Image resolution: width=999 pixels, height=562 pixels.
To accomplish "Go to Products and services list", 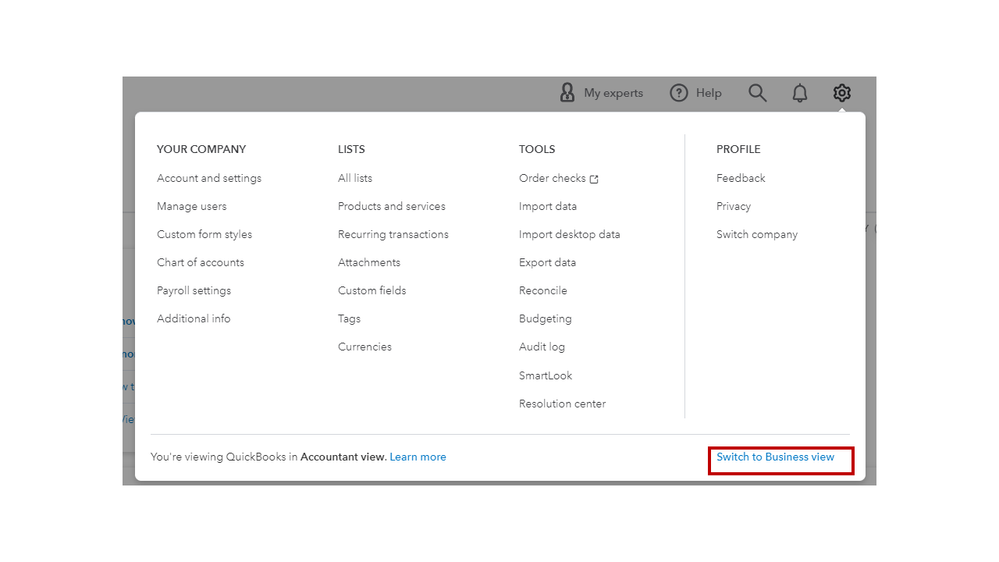I will coord(392,206).
